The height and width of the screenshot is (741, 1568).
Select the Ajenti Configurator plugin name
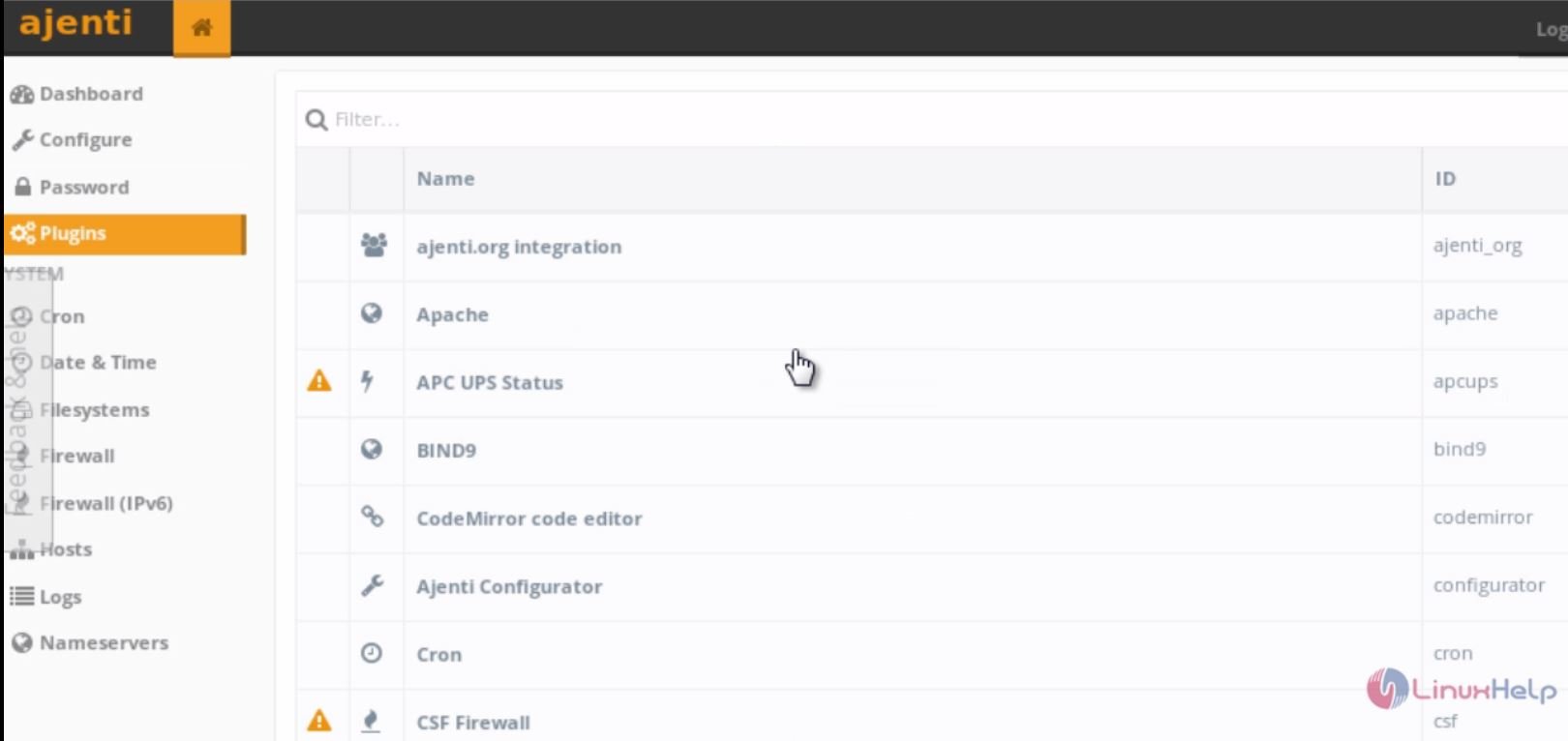tap(509, 587)
